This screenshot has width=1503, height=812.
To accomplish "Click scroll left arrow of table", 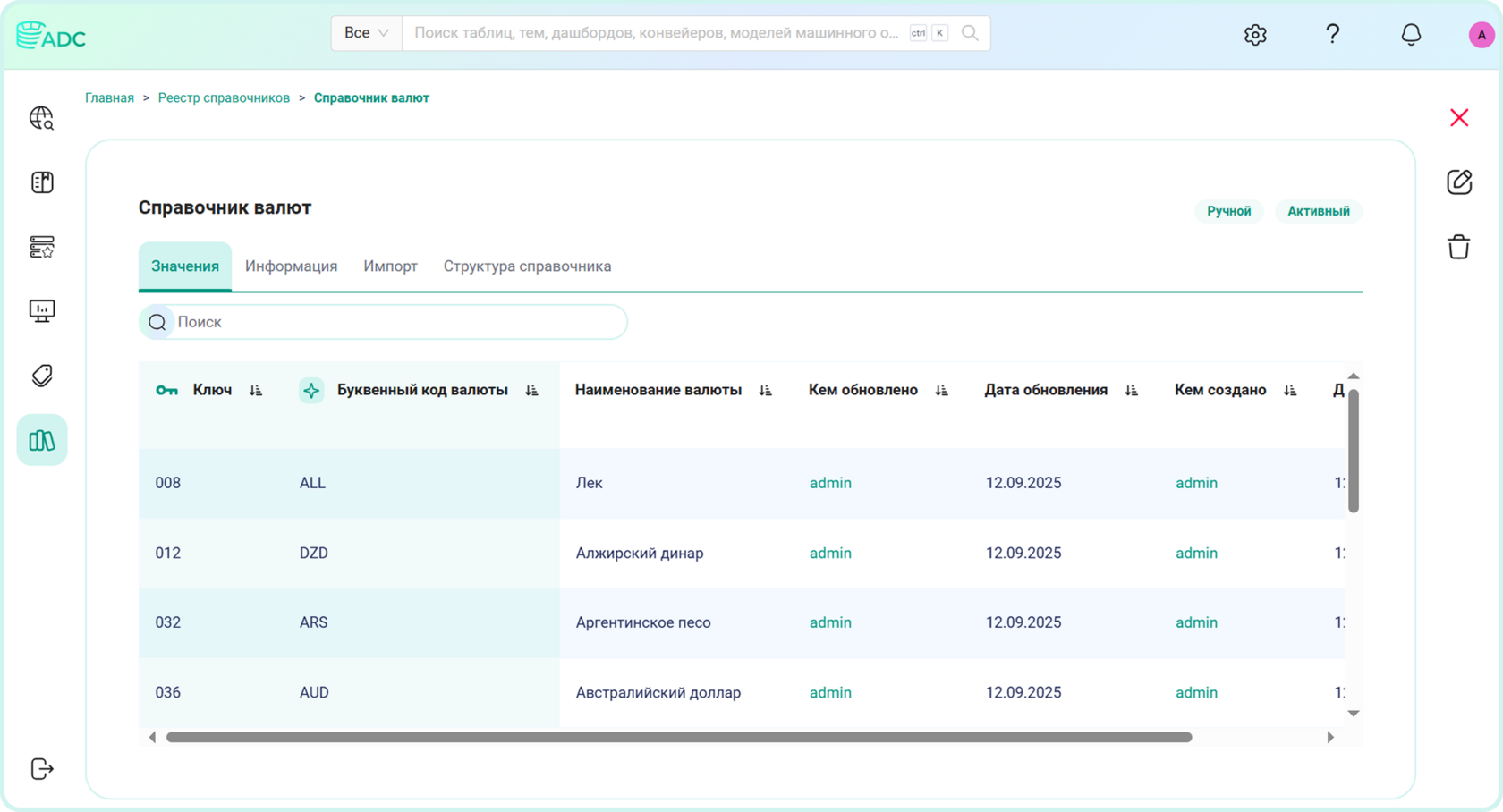I will (152, 738).
